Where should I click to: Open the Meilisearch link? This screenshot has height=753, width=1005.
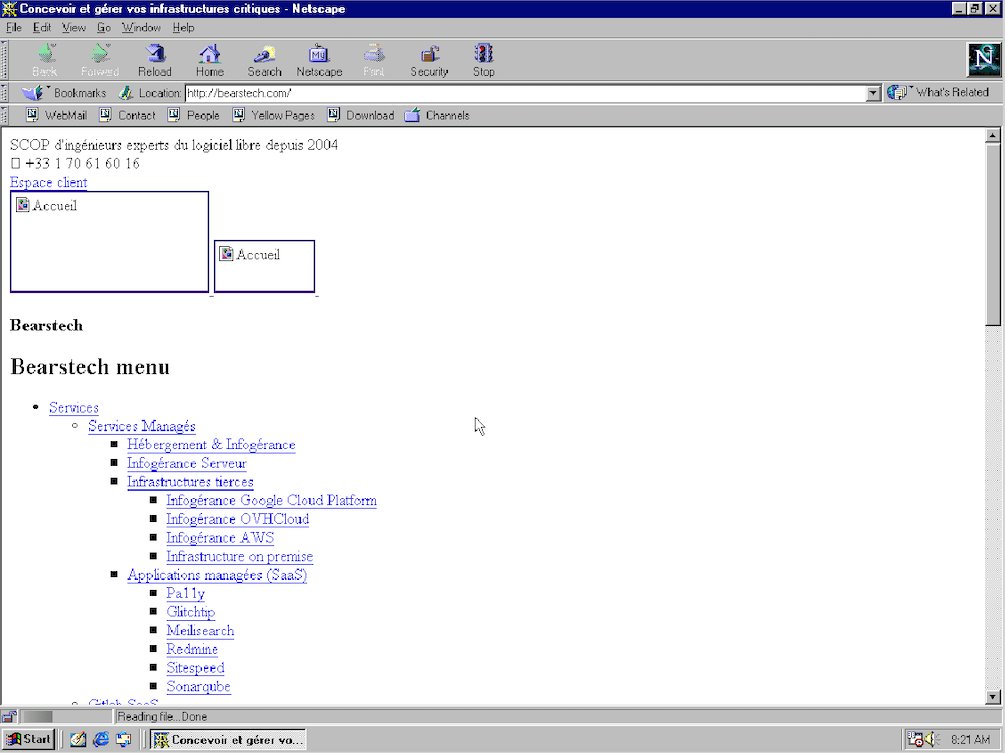[200, 631]
